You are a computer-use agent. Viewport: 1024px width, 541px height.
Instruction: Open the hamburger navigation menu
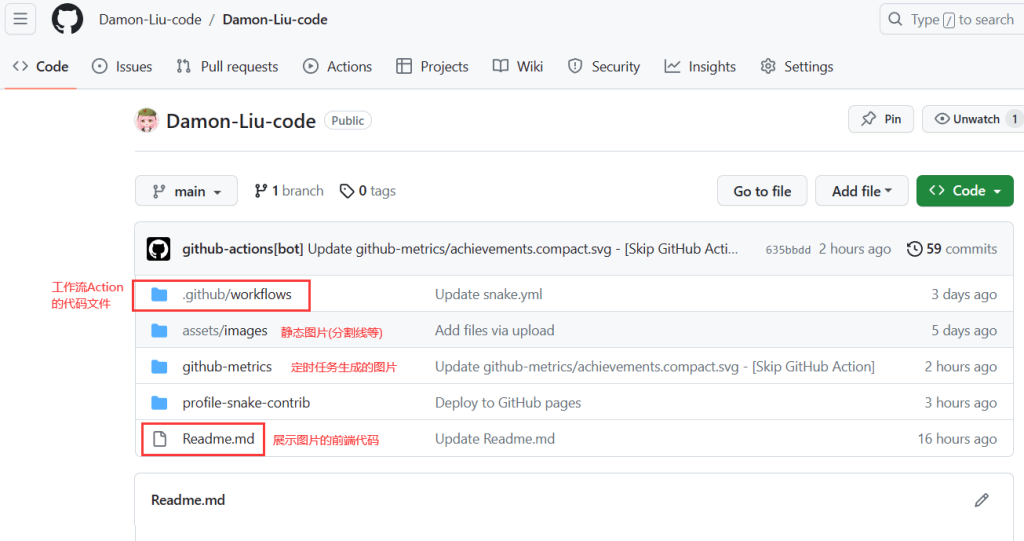click(x=20, y=19)
